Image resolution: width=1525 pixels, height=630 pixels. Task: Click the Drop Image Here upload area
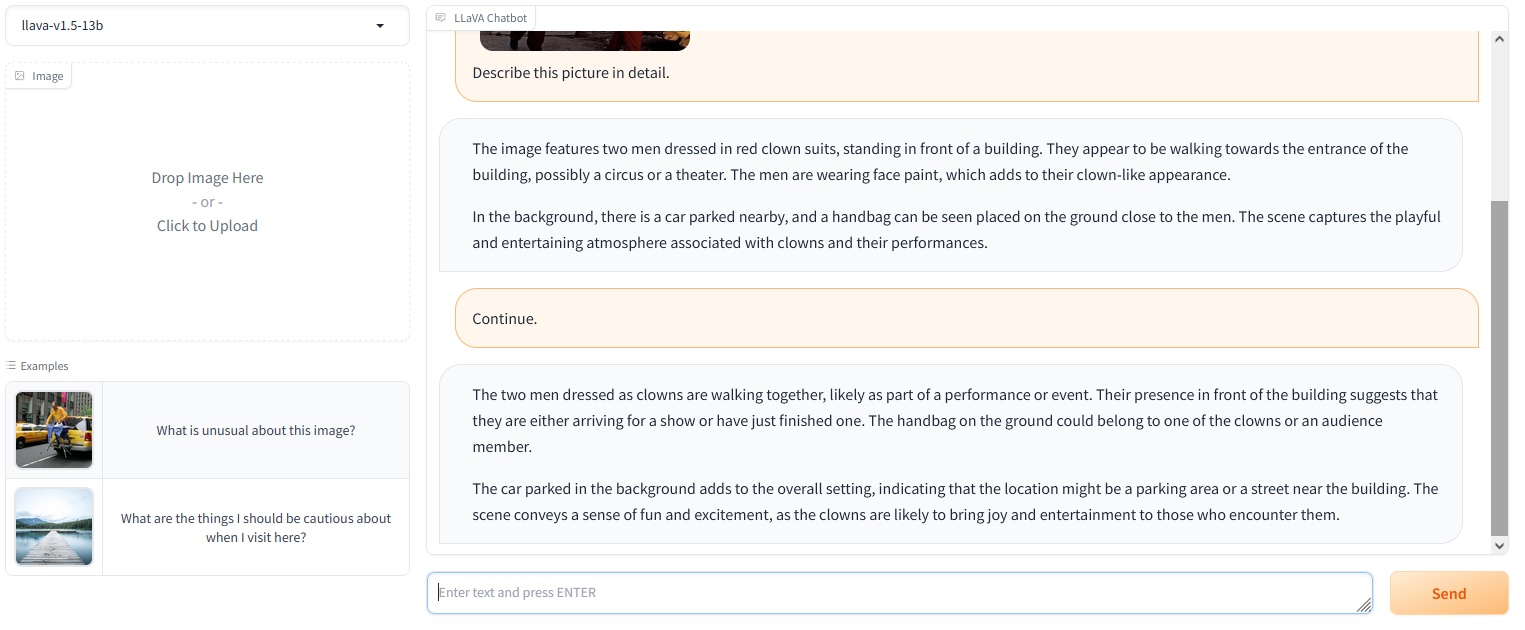point(207,202)
